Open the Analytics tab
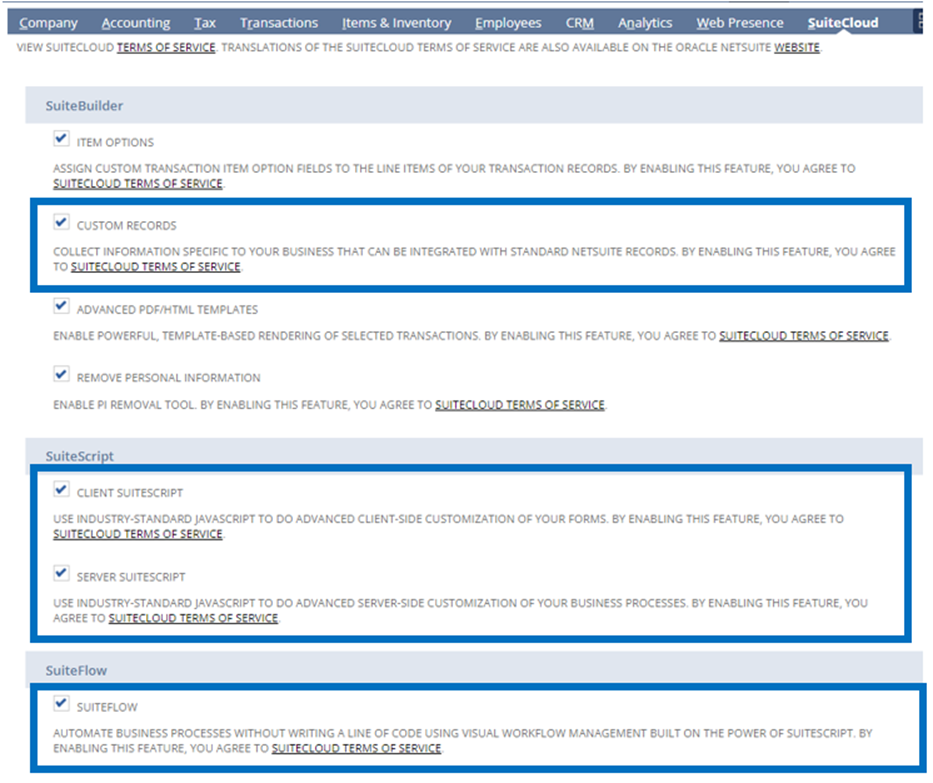The width and height of the screenshot is (933, 783). tap(645, 23)
